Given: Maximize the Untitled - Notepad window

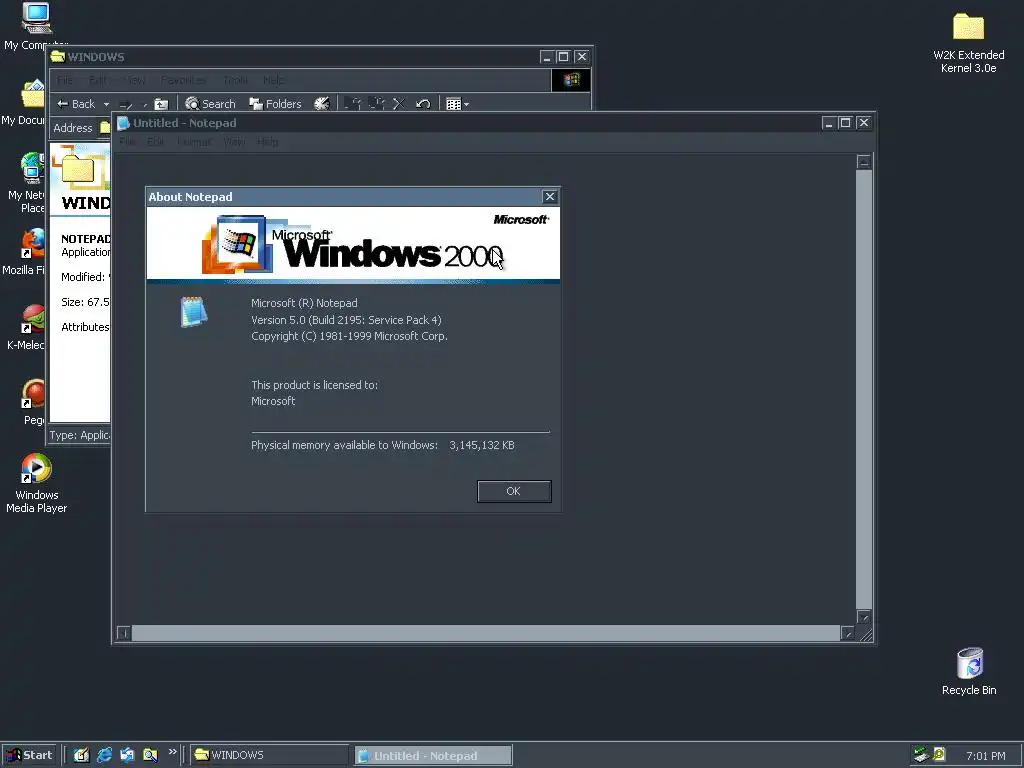Looking at the screenshot, I should [845, 123].
